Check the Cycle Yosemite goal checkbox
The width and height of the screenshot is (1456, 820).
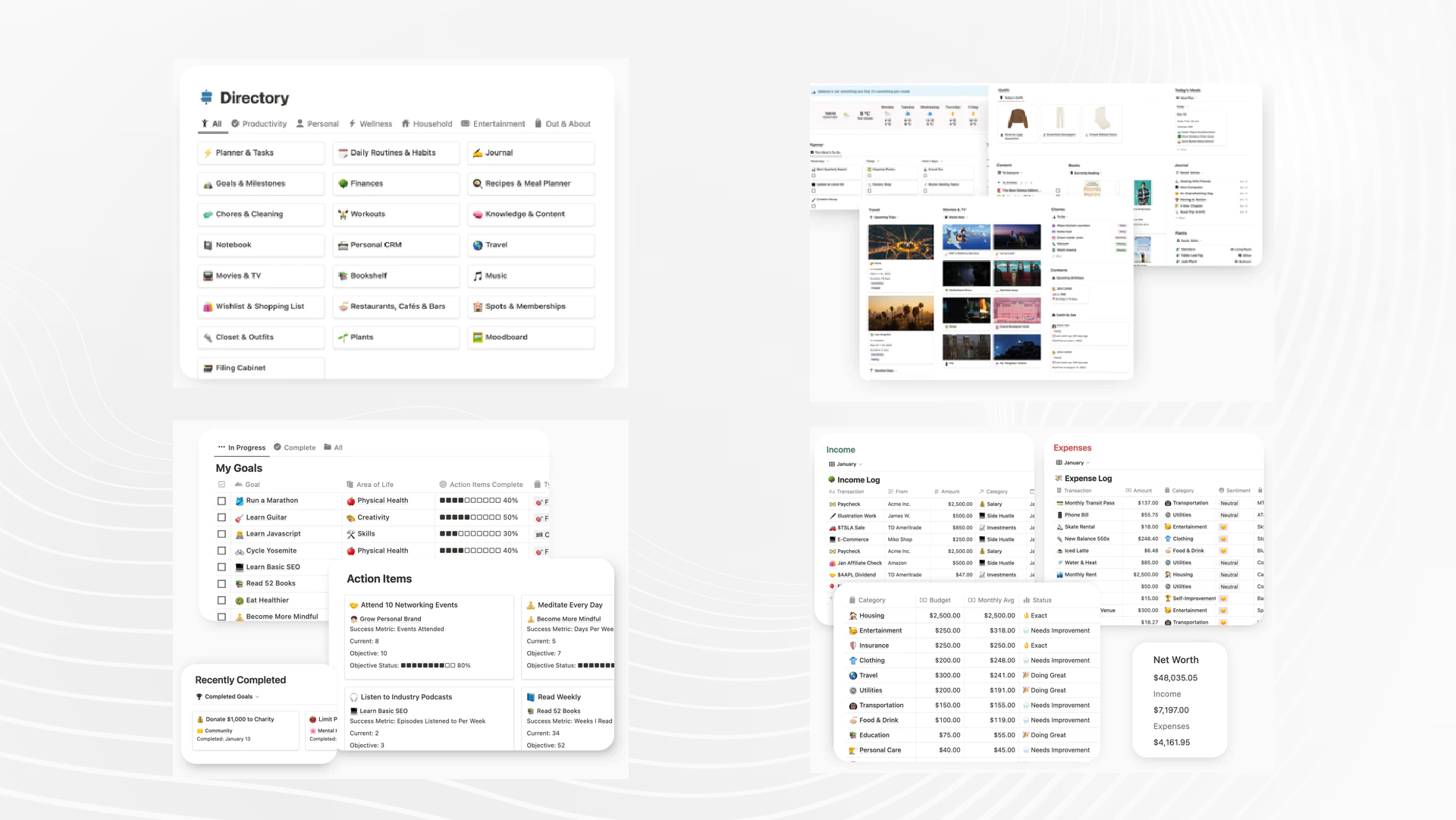pyautogui.click(x=221, y=551)
